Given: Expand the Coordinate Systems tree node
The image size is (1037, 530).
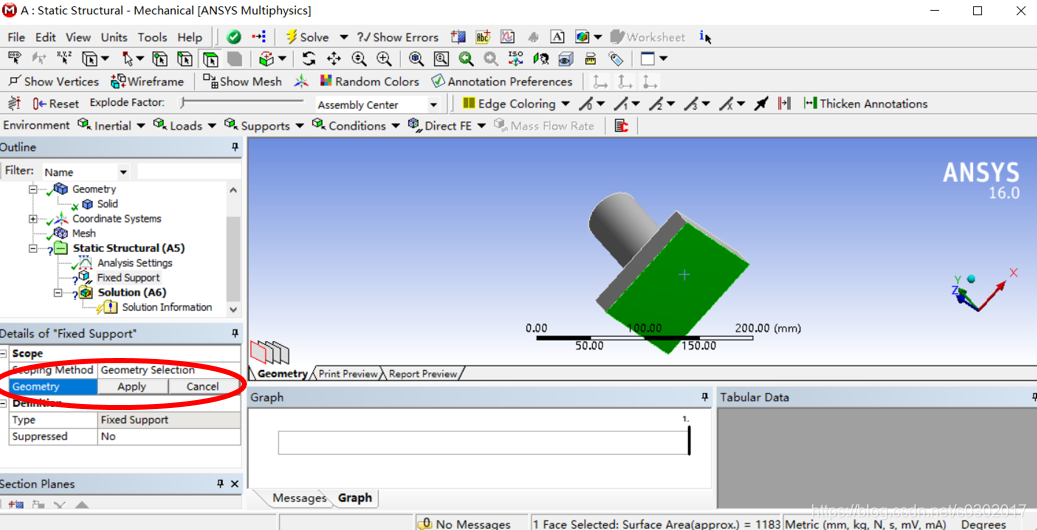Looking at the screenshot, I should click(33, 218).
